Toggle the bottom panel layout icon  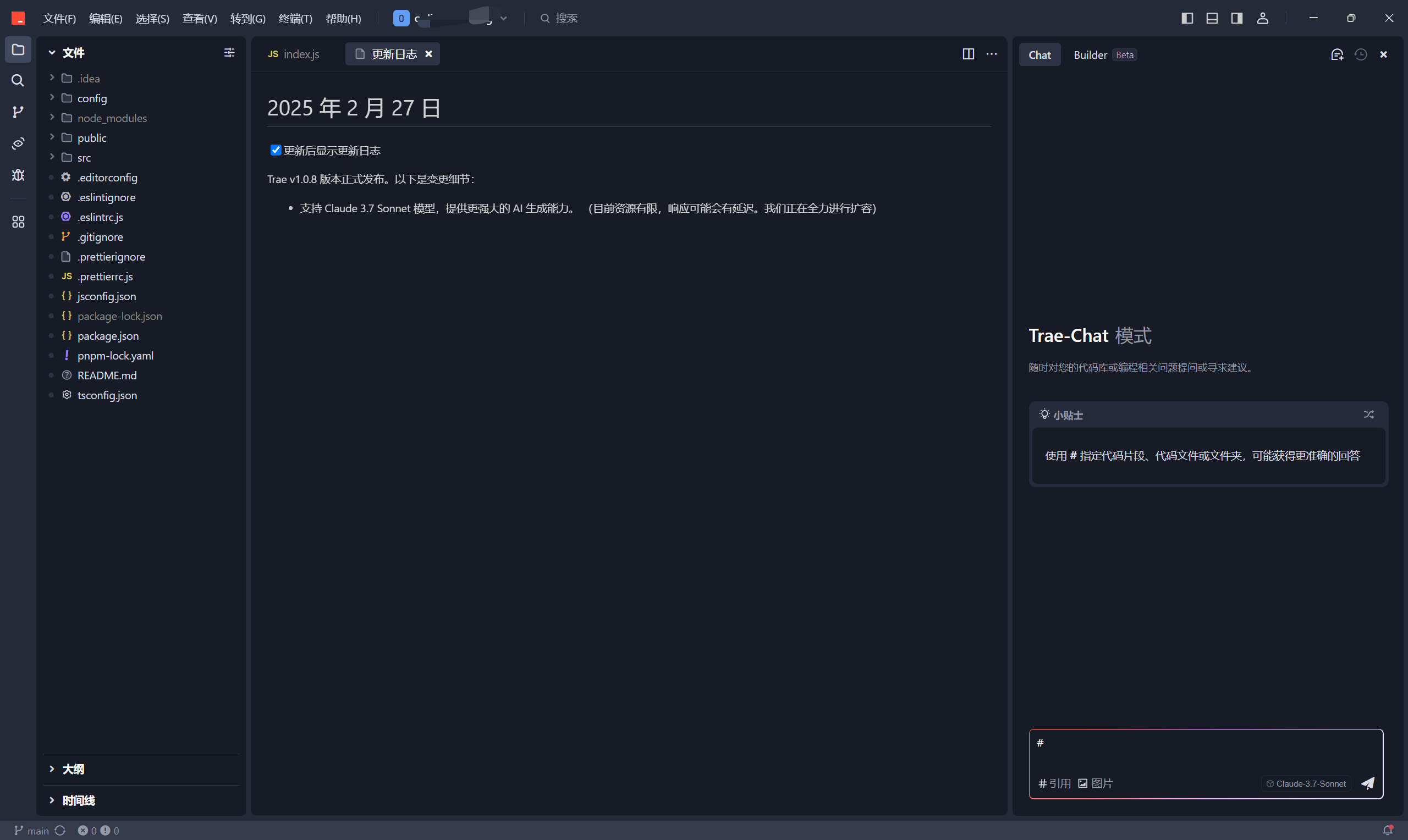1212,18
